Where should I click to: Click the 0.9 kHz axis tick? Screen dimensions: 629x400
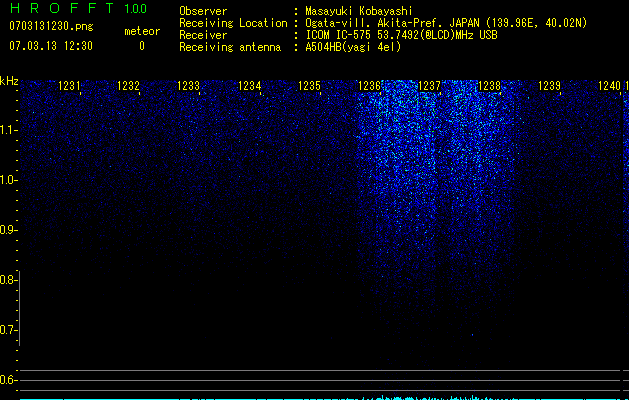pyautogui.click(x=8, y=230)
